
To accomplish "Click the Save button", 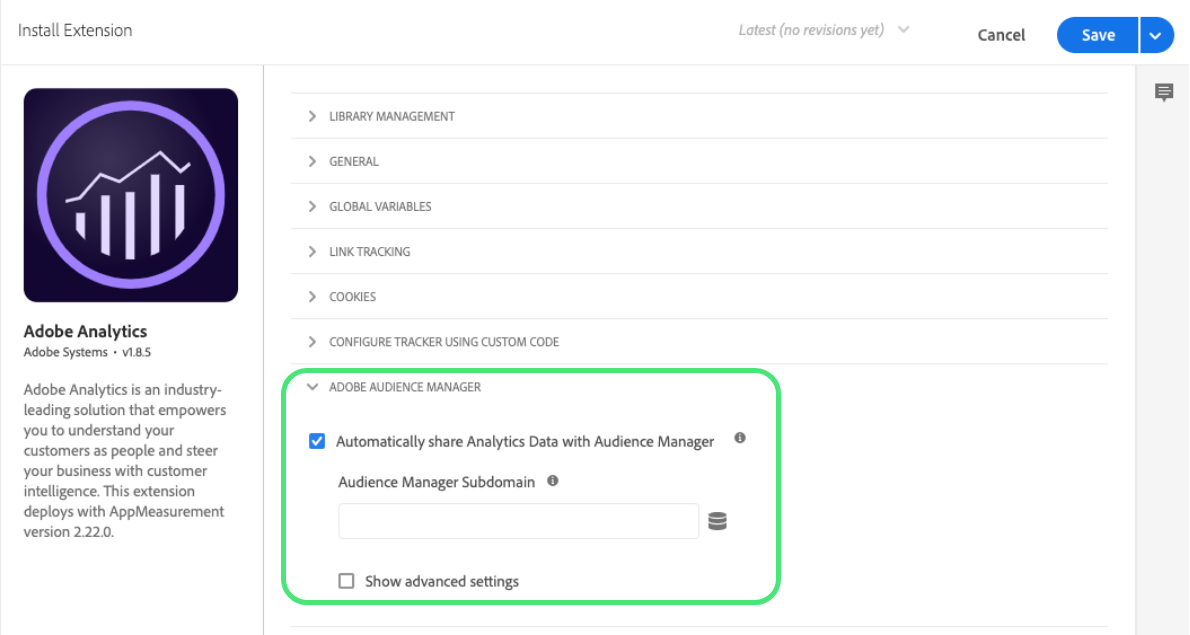I will coord(1097,35).
